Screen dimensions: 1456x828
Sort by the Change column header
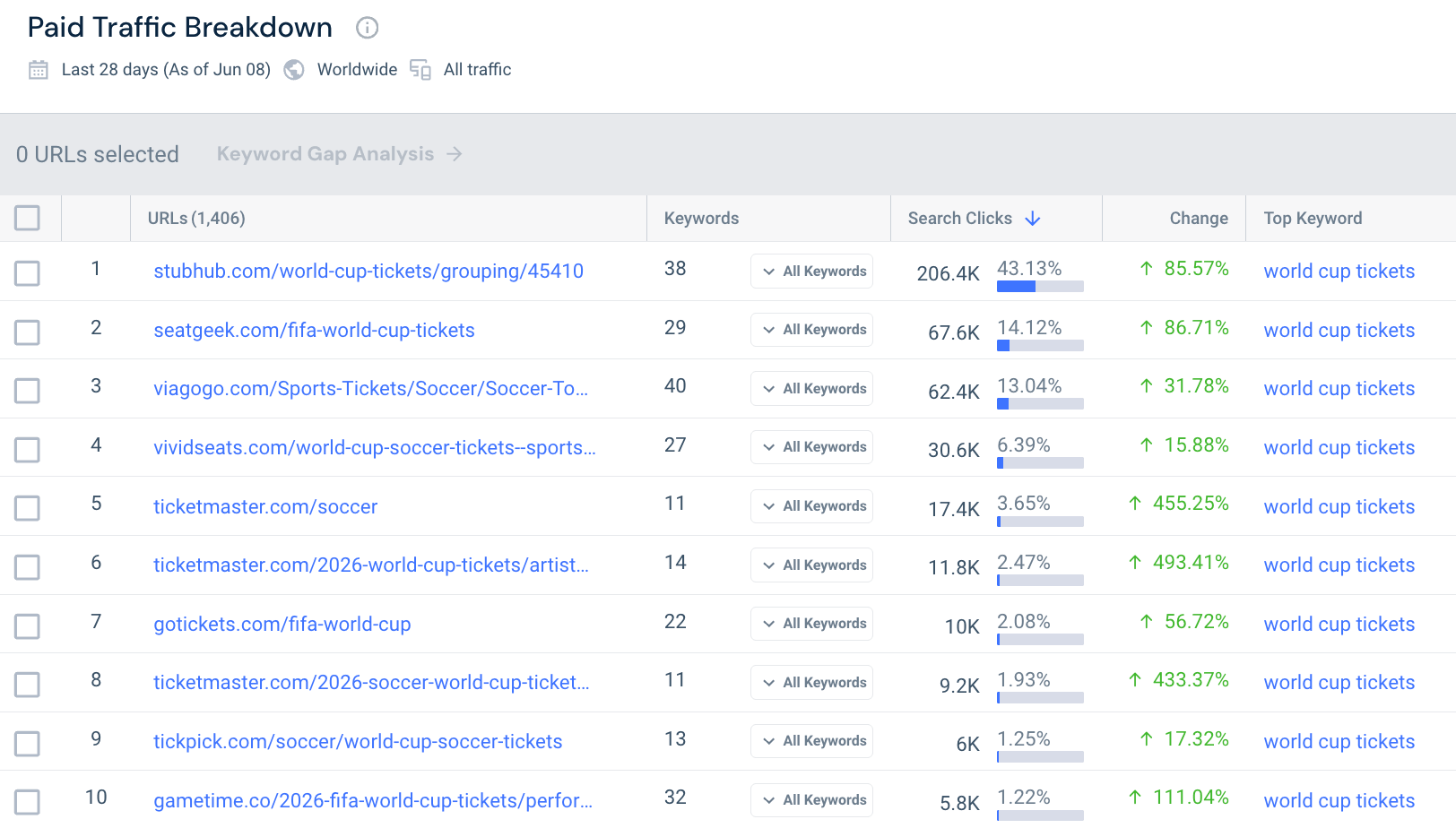click(1199, 219)
